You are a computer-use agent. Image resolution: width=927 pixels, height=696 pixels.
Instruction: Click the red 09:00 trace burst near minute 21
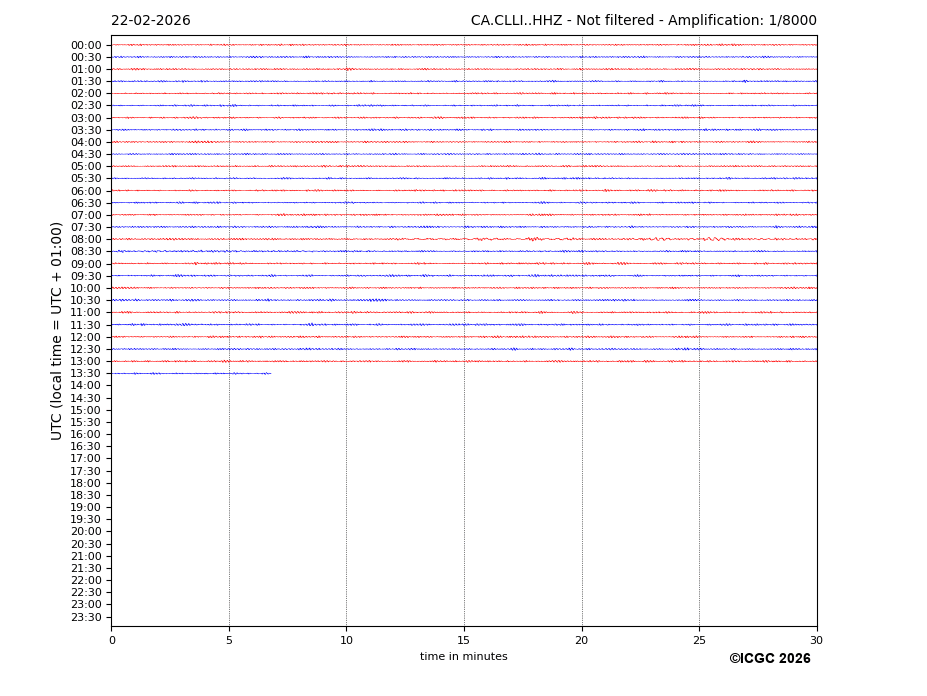coord(621,263)
